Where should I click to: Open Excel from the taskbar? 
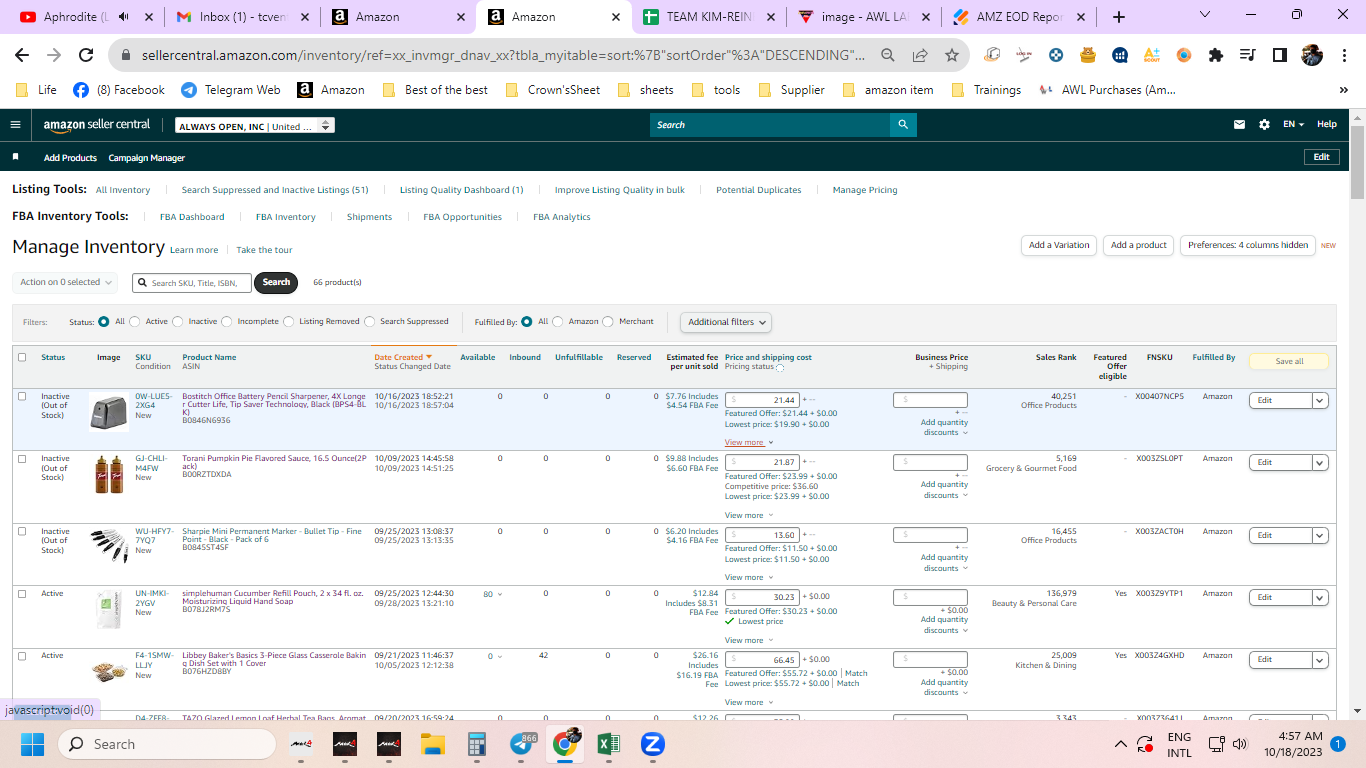[608, 744]
